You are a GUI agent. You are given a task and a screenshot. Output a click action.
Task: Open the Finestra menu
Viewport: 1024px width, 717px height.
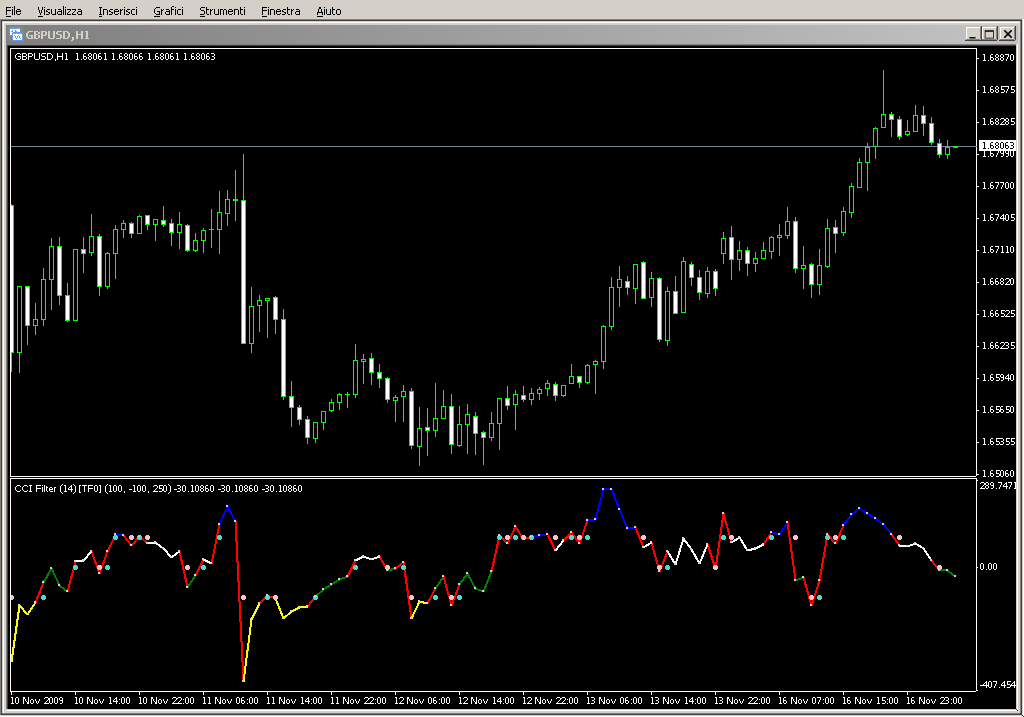point(280,11)
